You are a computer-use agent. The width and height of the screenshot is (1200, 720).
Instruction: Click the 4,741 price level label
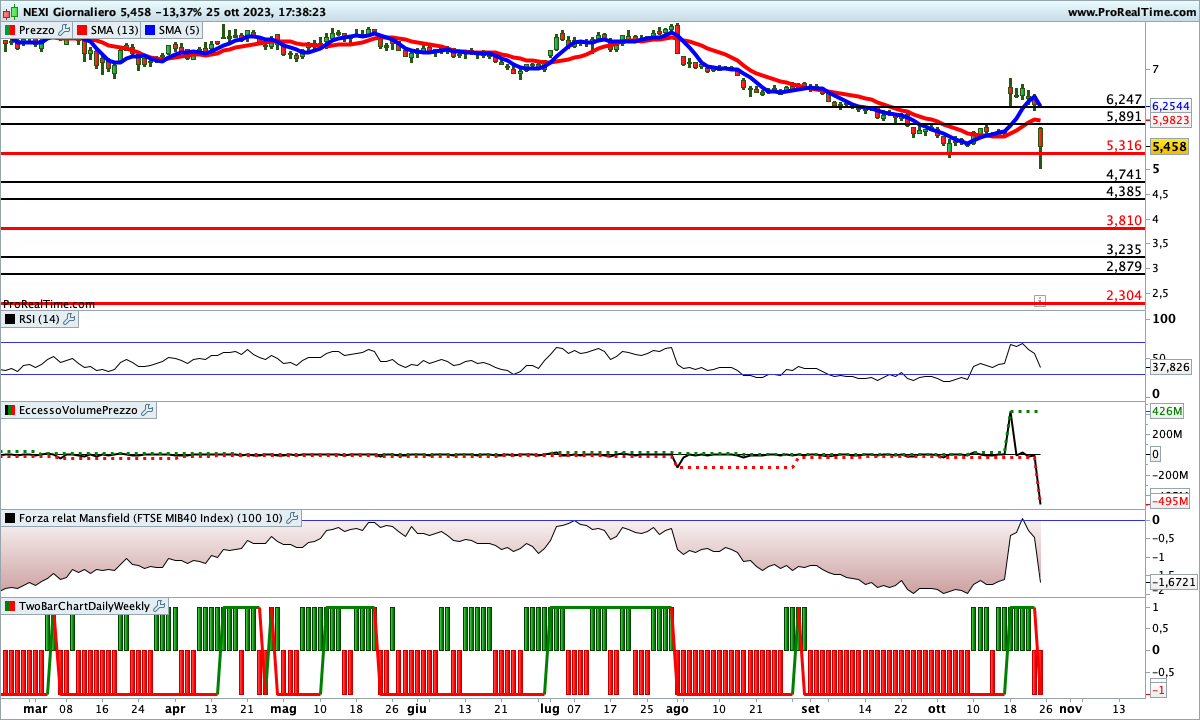[1124, 174]
